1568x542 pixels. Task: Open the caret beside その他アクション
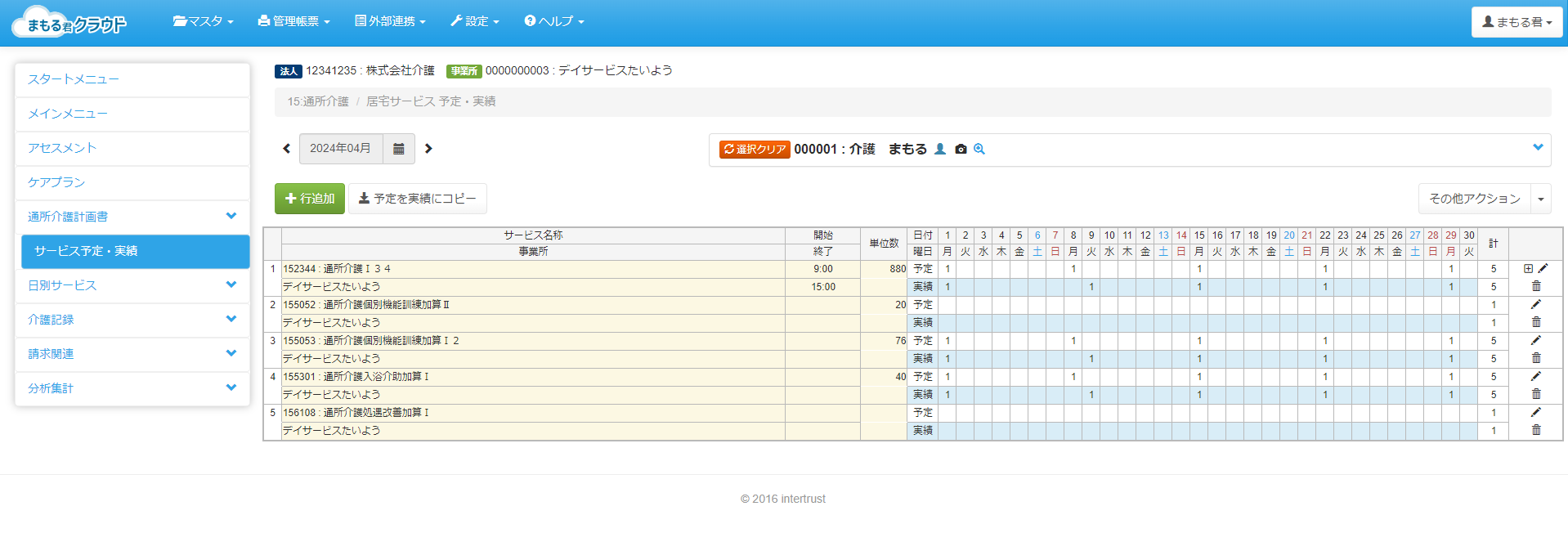click(x=1541, y=199)
